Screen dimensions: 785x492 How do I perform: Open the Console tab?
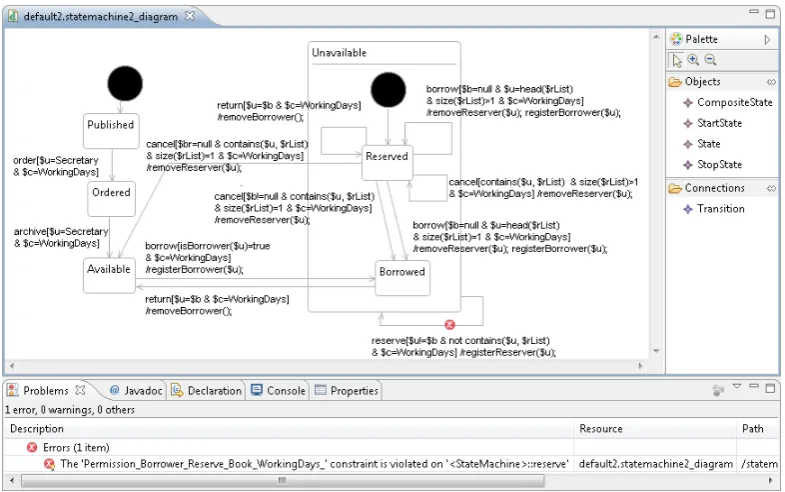[x=278, y=390]
